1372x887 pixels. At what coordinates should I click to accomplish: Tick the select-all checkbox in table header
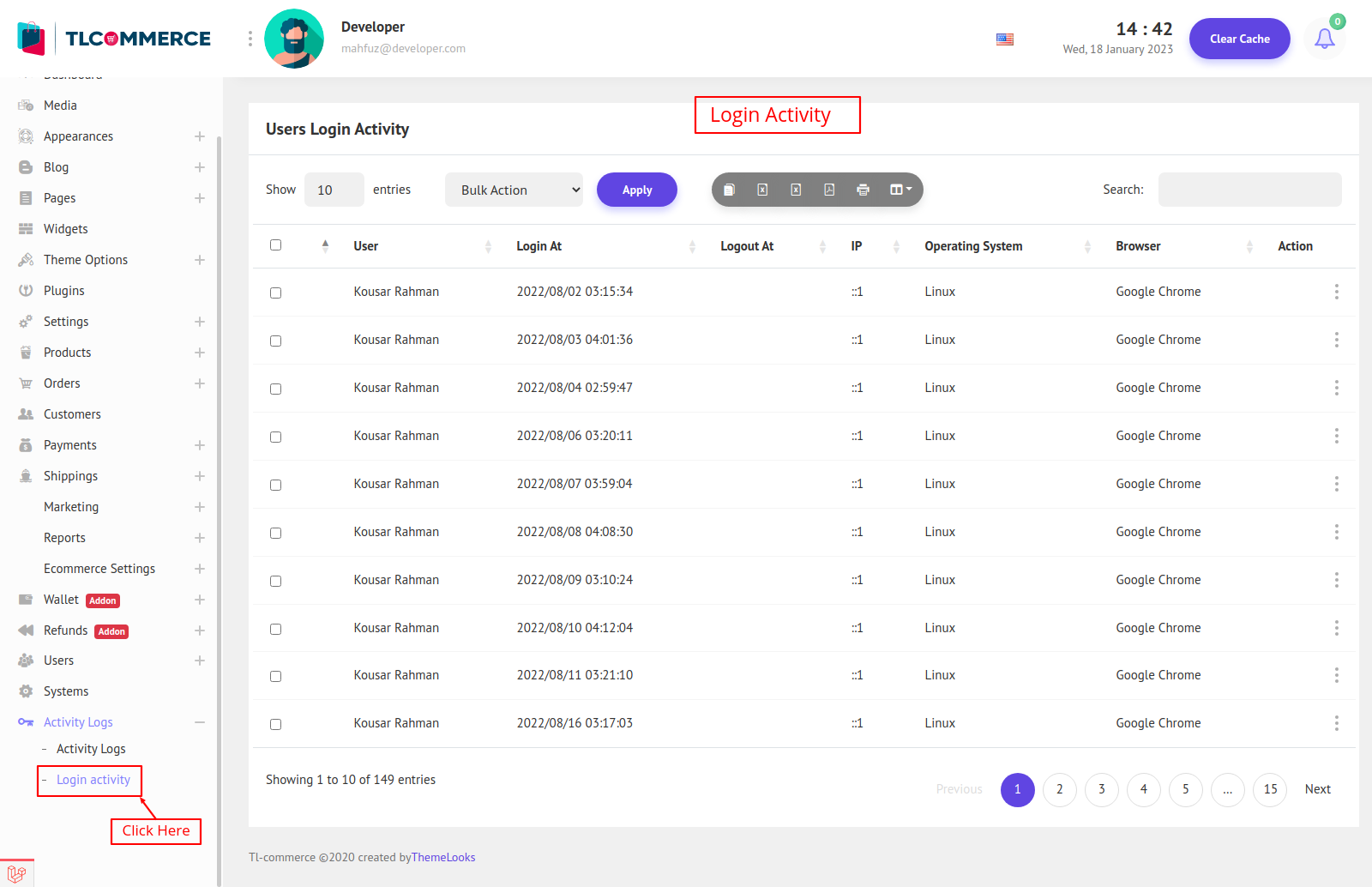[275, 245]
